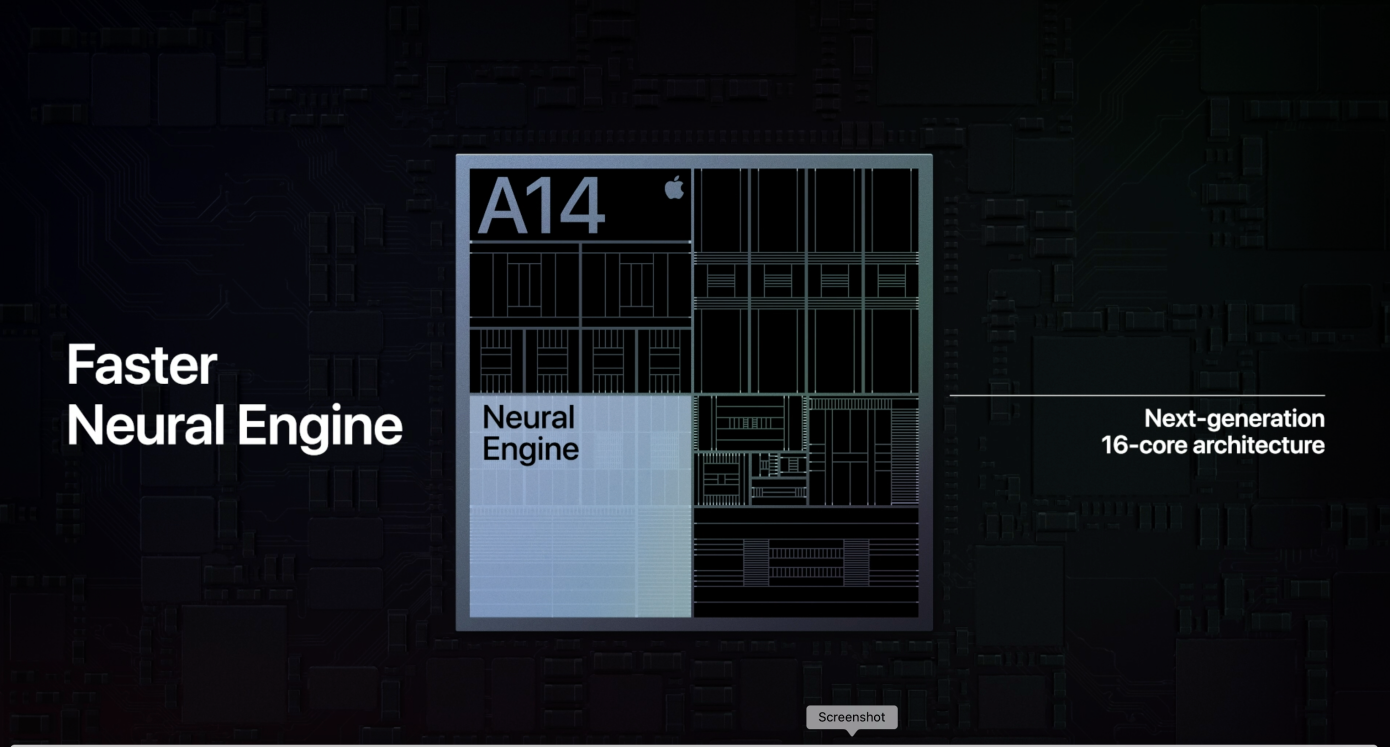
Task: Select the Neural Engine label inside the chip
Action: (530, 433)
